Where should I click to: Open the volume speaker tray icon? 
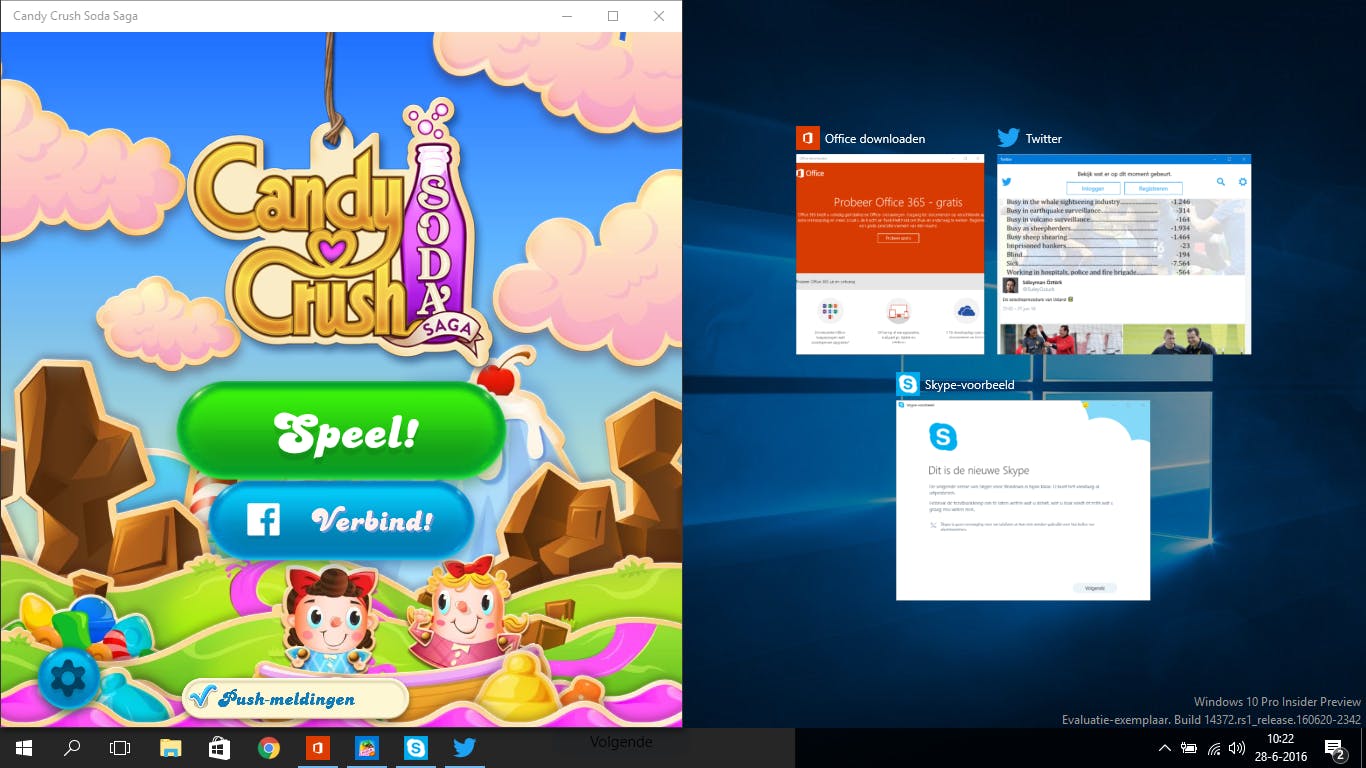1237,748
